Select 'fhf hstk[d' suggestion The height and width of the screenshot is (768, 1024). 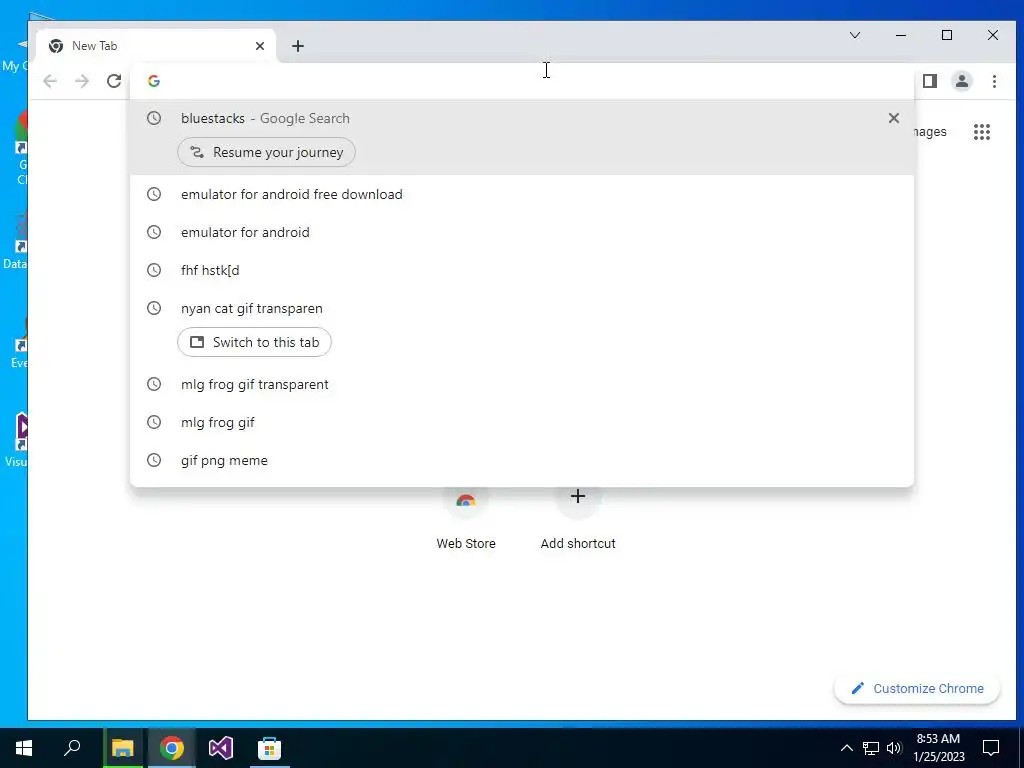pyautogui.click(x=522, y=270)
